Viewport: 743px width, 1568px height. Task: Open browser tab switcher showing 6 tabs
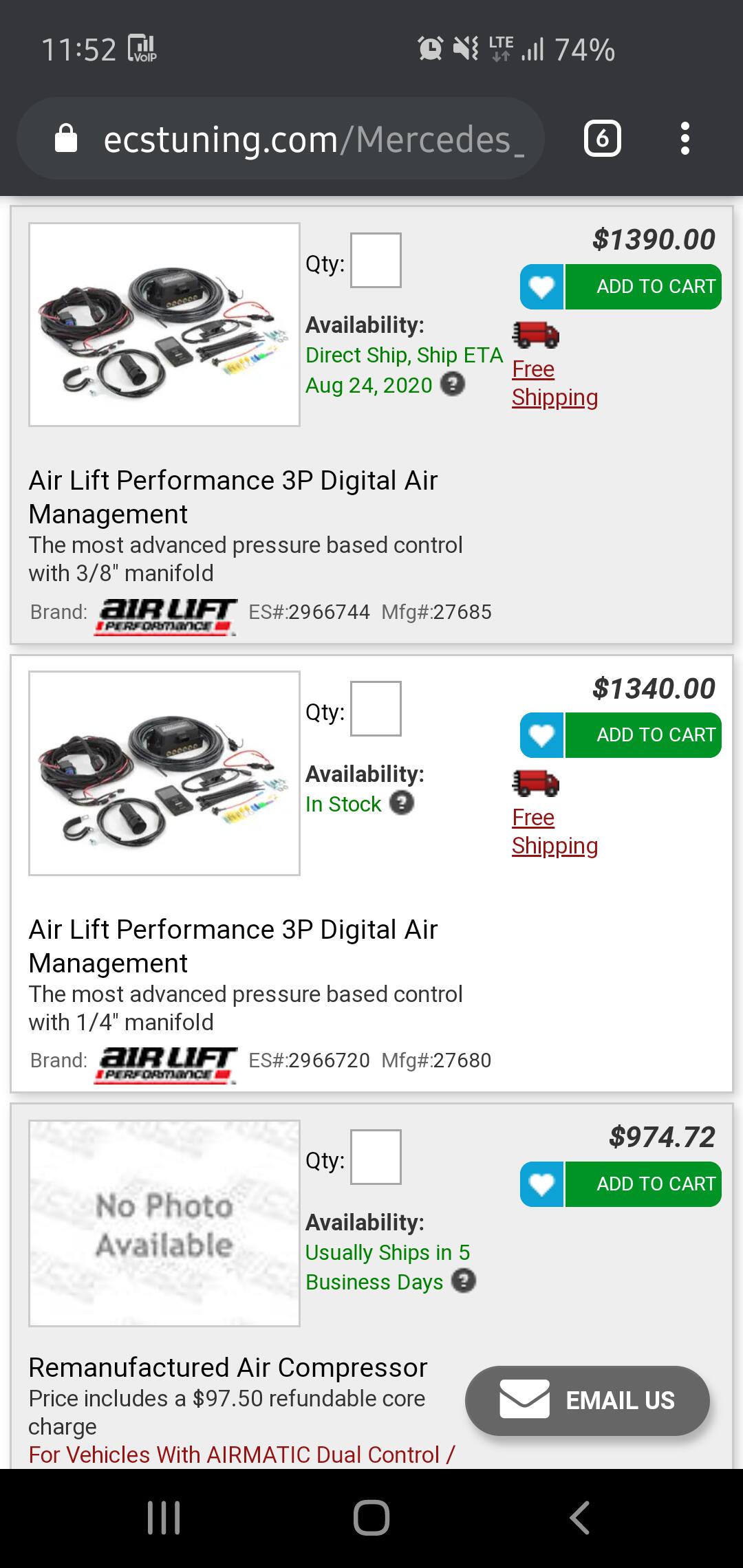(602, 139)
